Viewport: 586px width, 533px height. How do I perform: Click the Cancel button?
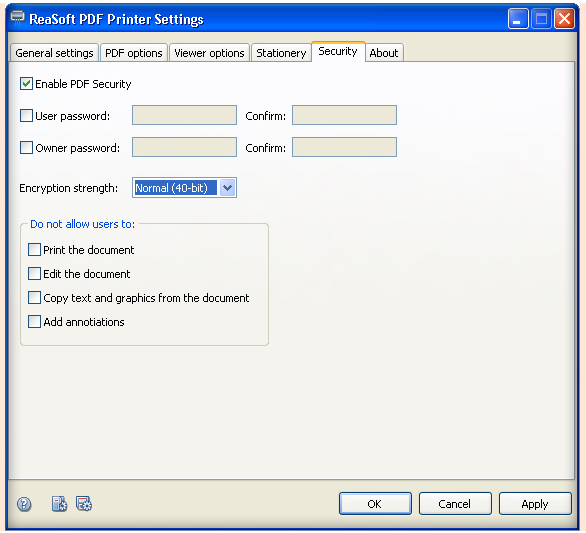(x=455, y=504)
